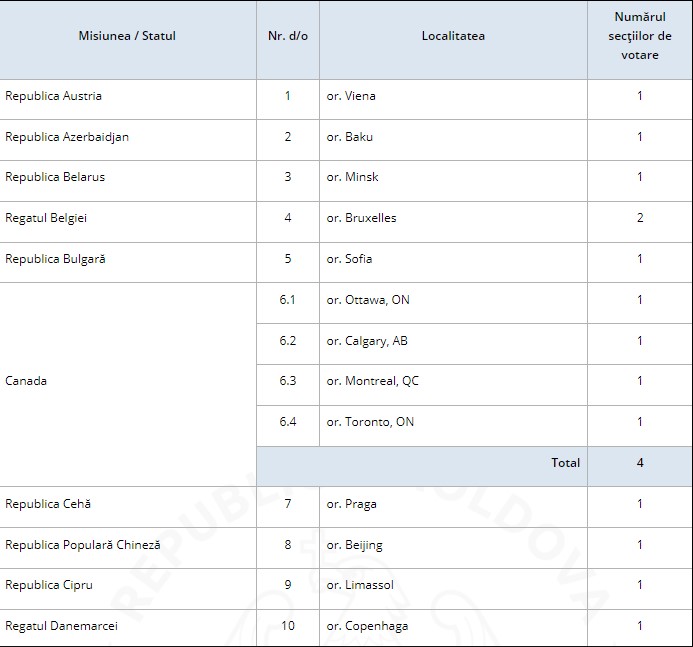The width and height of the screenshot is (693, 647).
Task: Select the 'or. Calgary, AB' cell
Action: point(453,344)
